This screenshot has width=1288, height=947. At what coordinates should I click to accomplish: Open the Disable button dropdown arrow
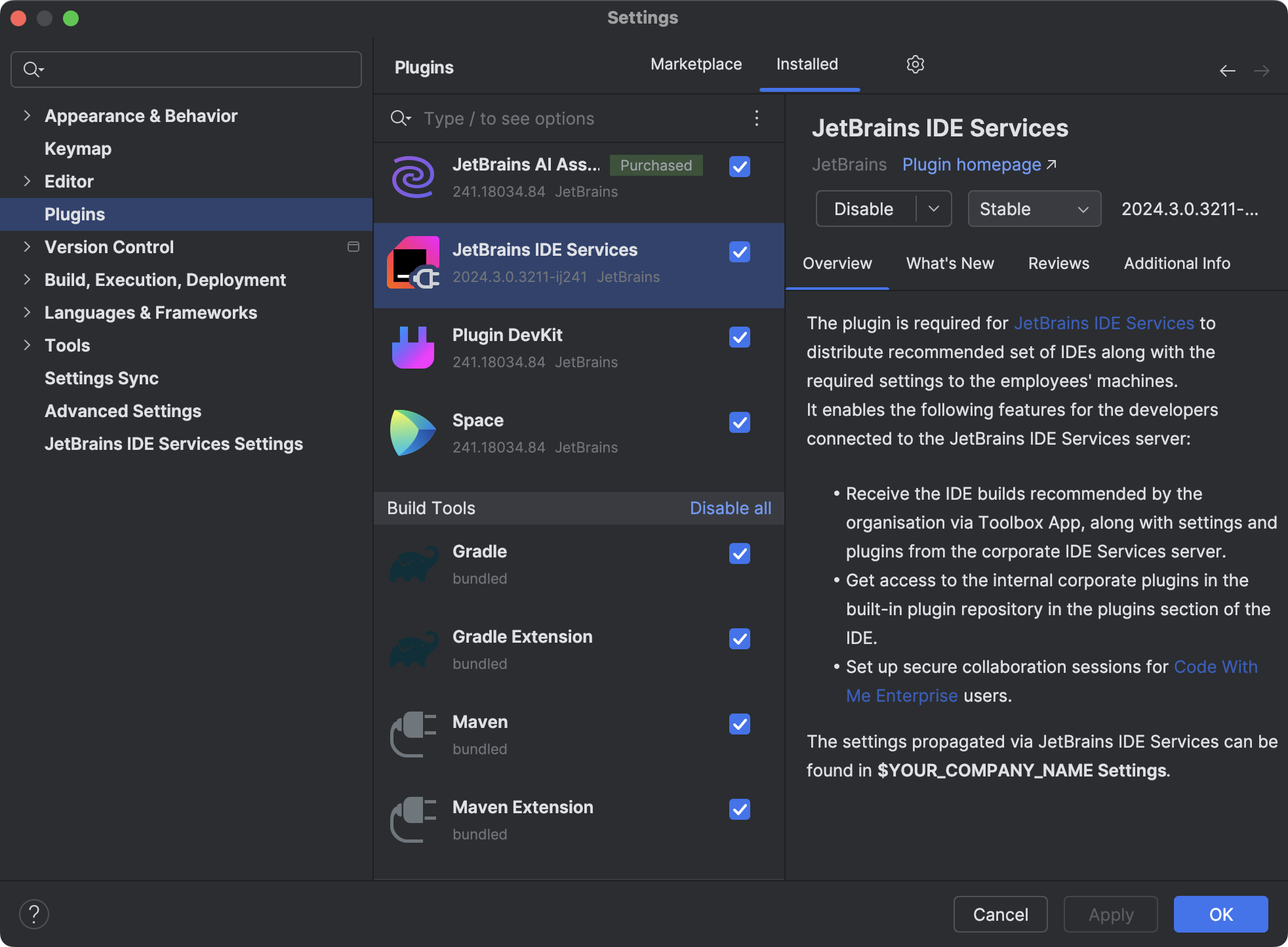point(934,209)
